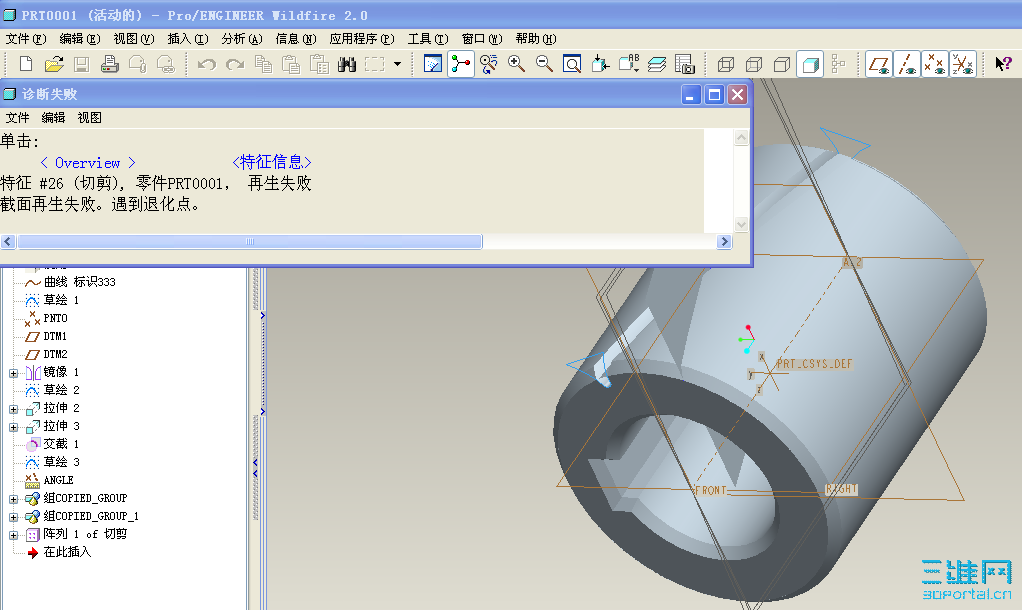Open the 工具(T) menu
The height and width of the screenshot is (610, 1022).
[428, 39]
